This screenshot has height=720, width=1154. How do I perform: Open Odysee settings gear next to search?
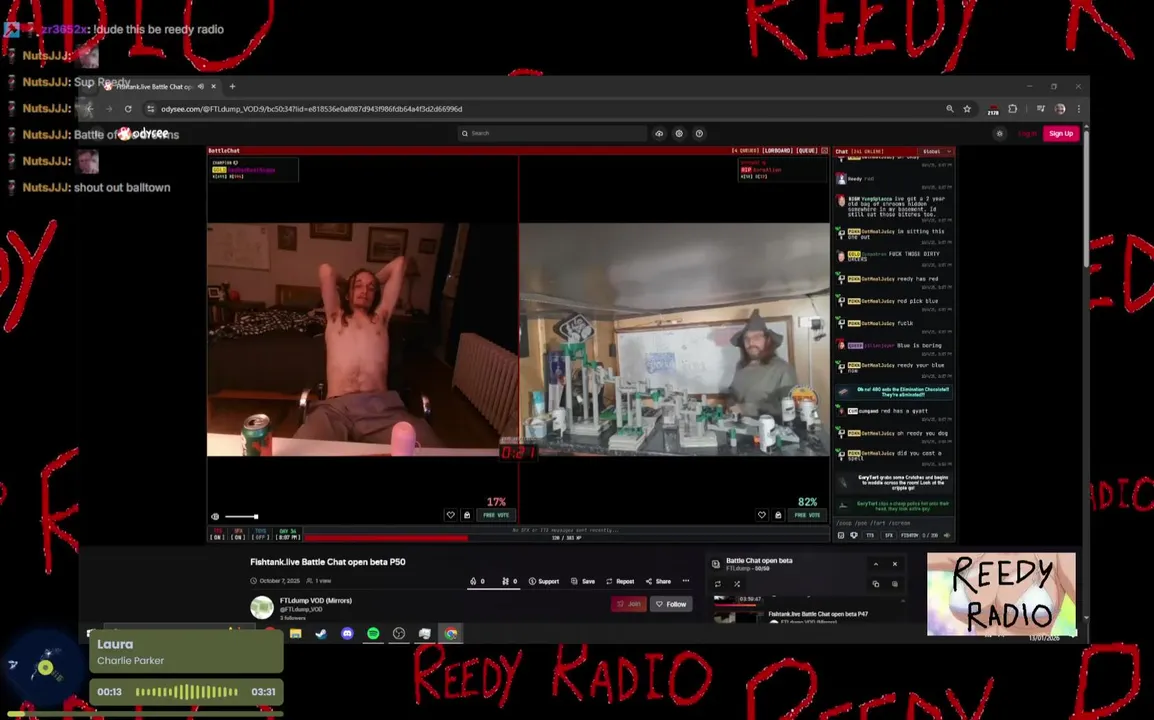[x=679, y=133]
